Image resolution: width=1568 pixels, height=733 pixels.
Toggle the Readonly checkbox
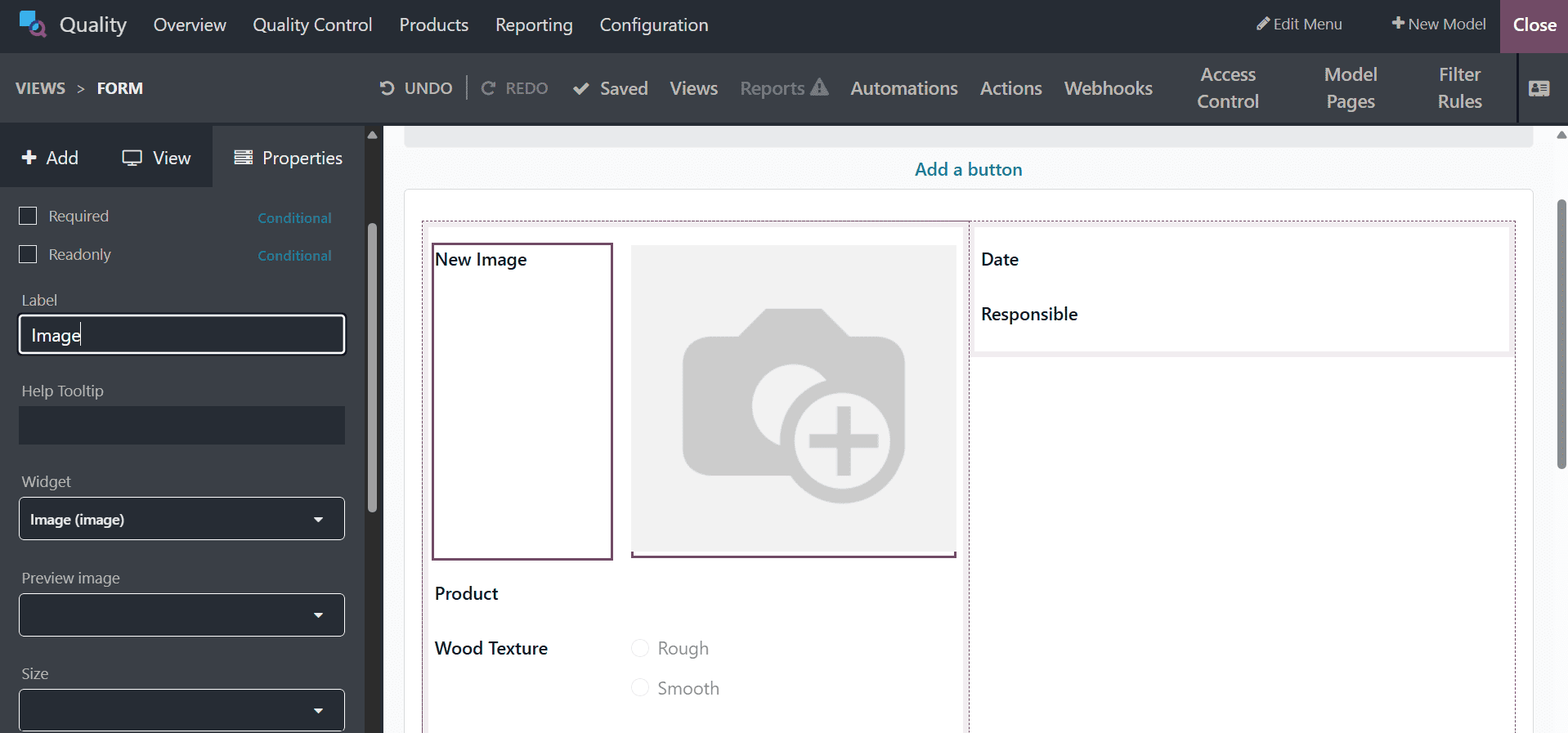click(x=28, y=254)
